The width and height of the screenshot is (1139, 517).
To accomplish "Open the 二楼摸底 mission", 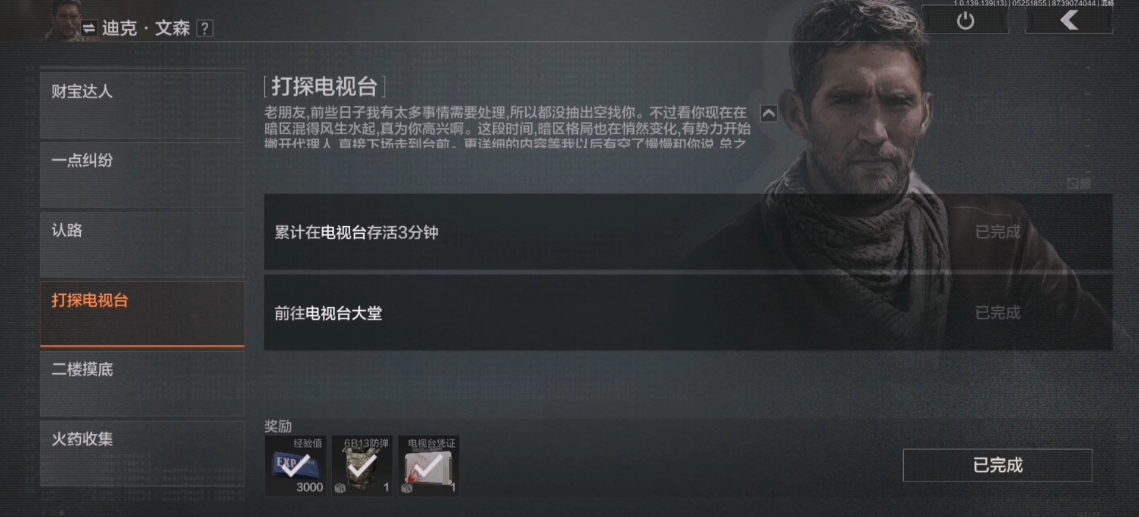I will 142,384.
